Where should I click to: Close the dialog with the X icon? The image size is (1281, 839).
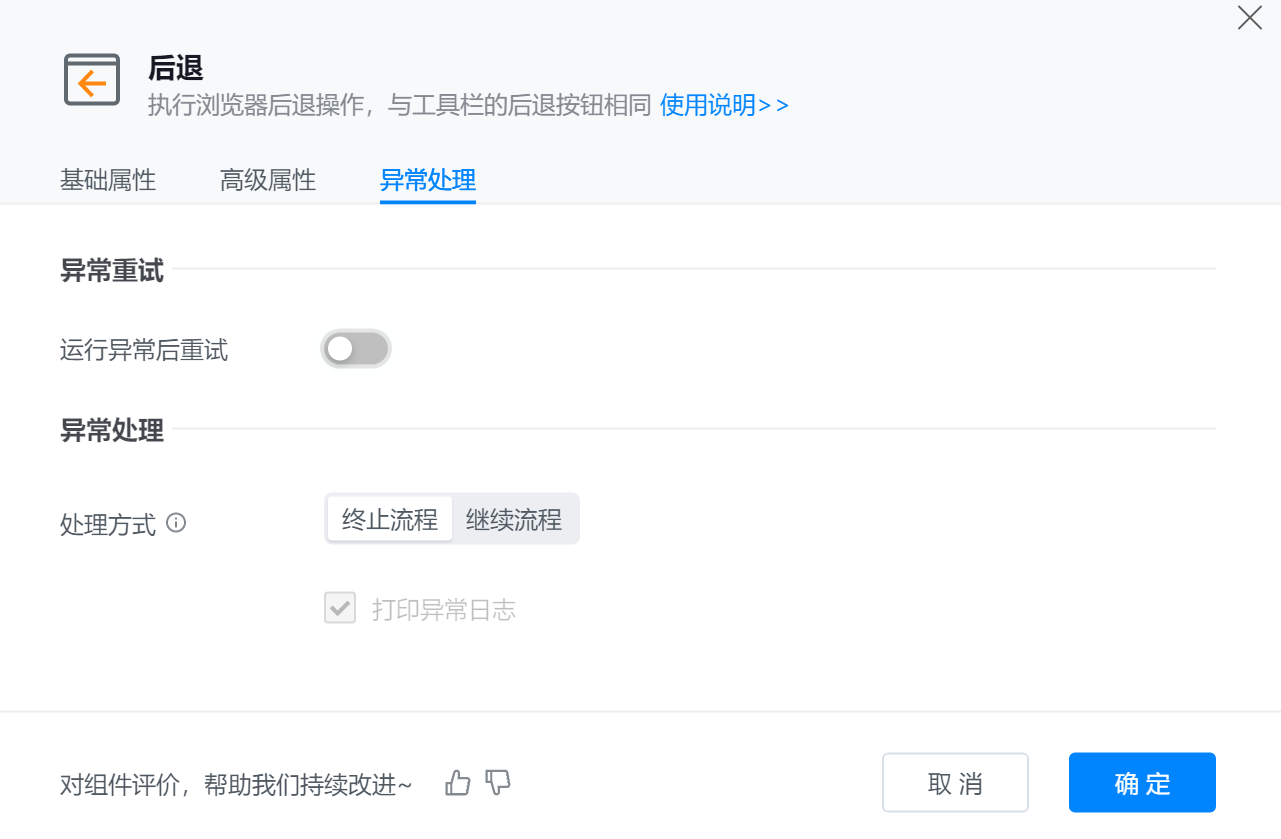pyautogui.click(x=1249, y=18)
